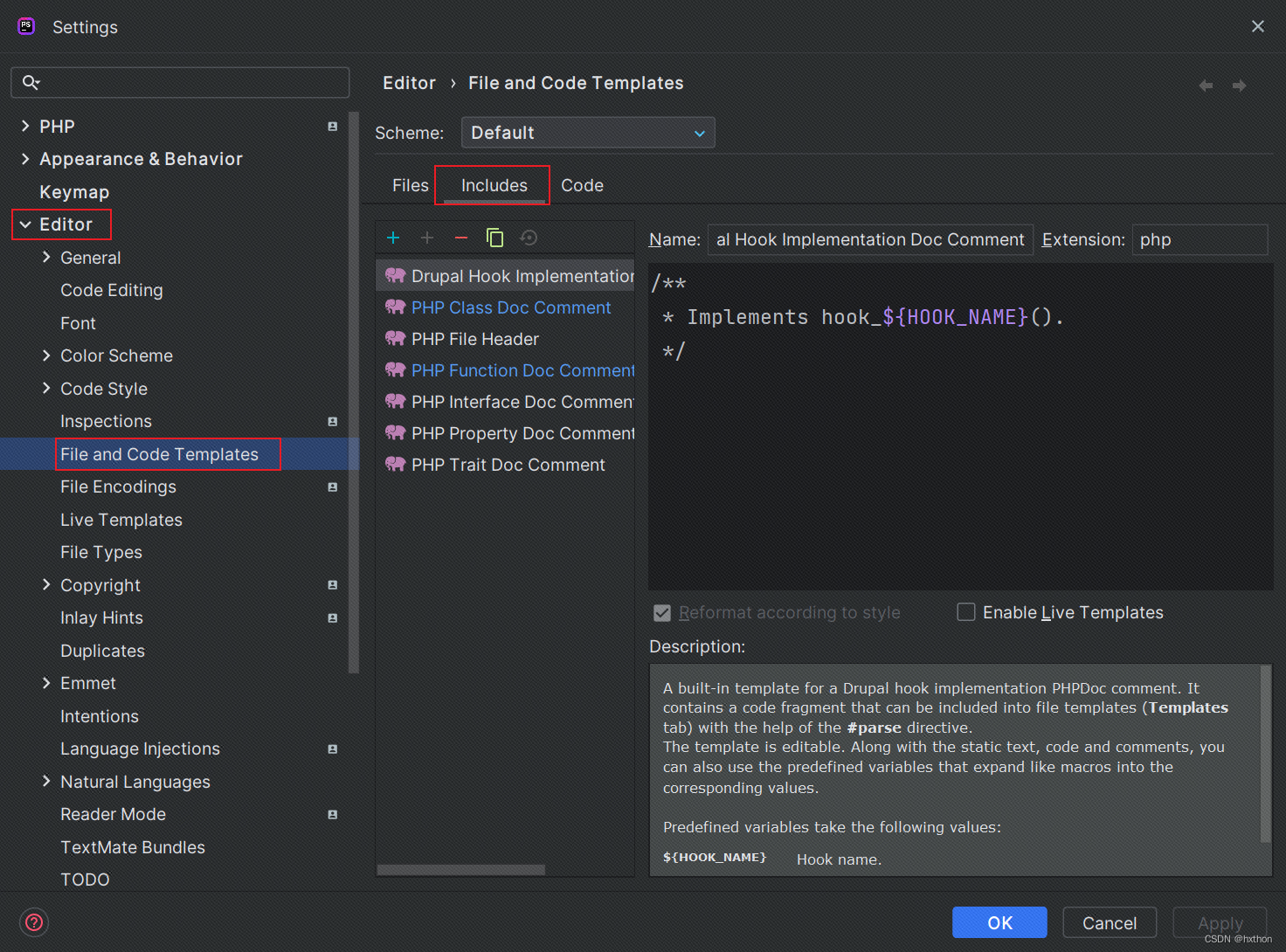Viewport: 1286px width, 952px height.
Task: Expand Appearance & Behavior node
Action: [x=25, y=159]
